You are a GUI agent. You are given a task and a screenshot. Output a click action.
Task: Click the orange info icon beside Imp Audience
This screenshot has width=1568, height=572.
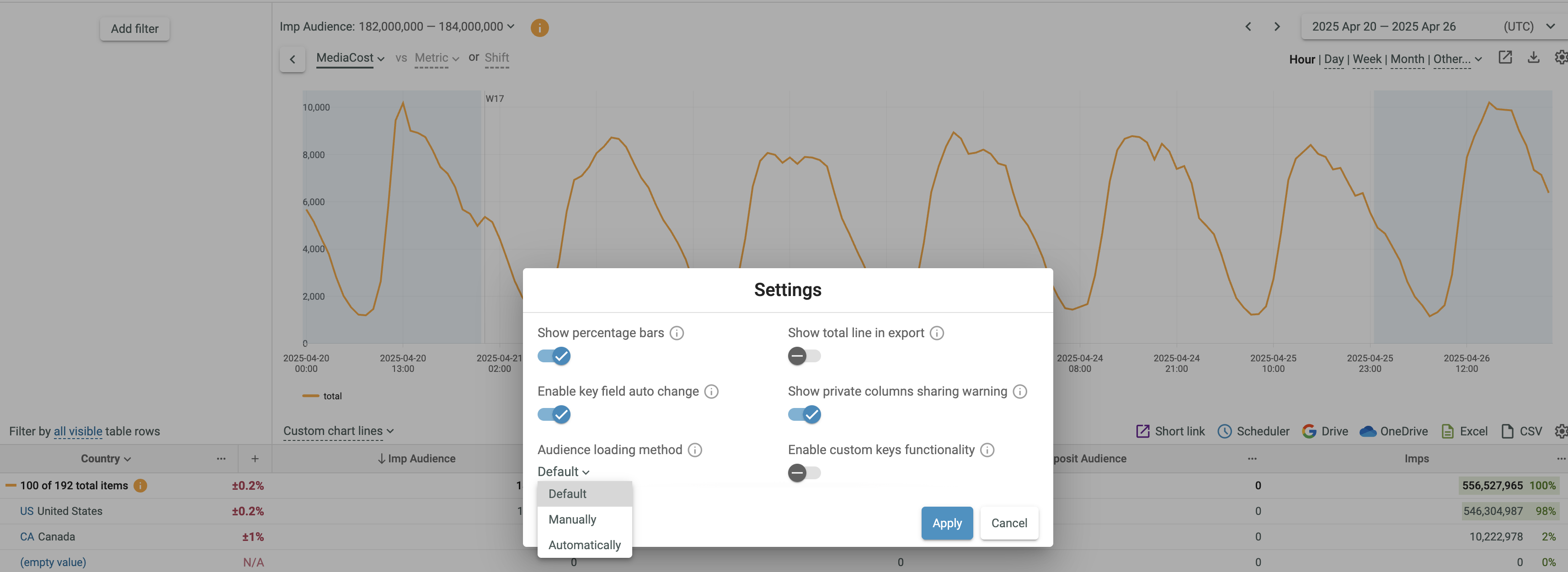tap(539, 27)
